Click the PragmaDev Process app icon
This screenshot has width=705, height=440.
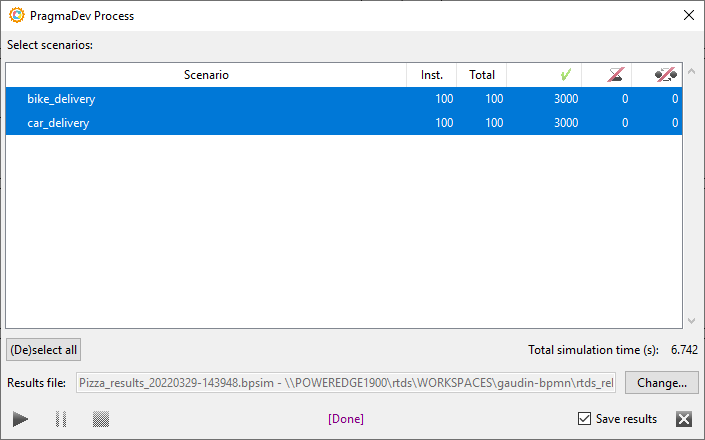tap(17, 16)
